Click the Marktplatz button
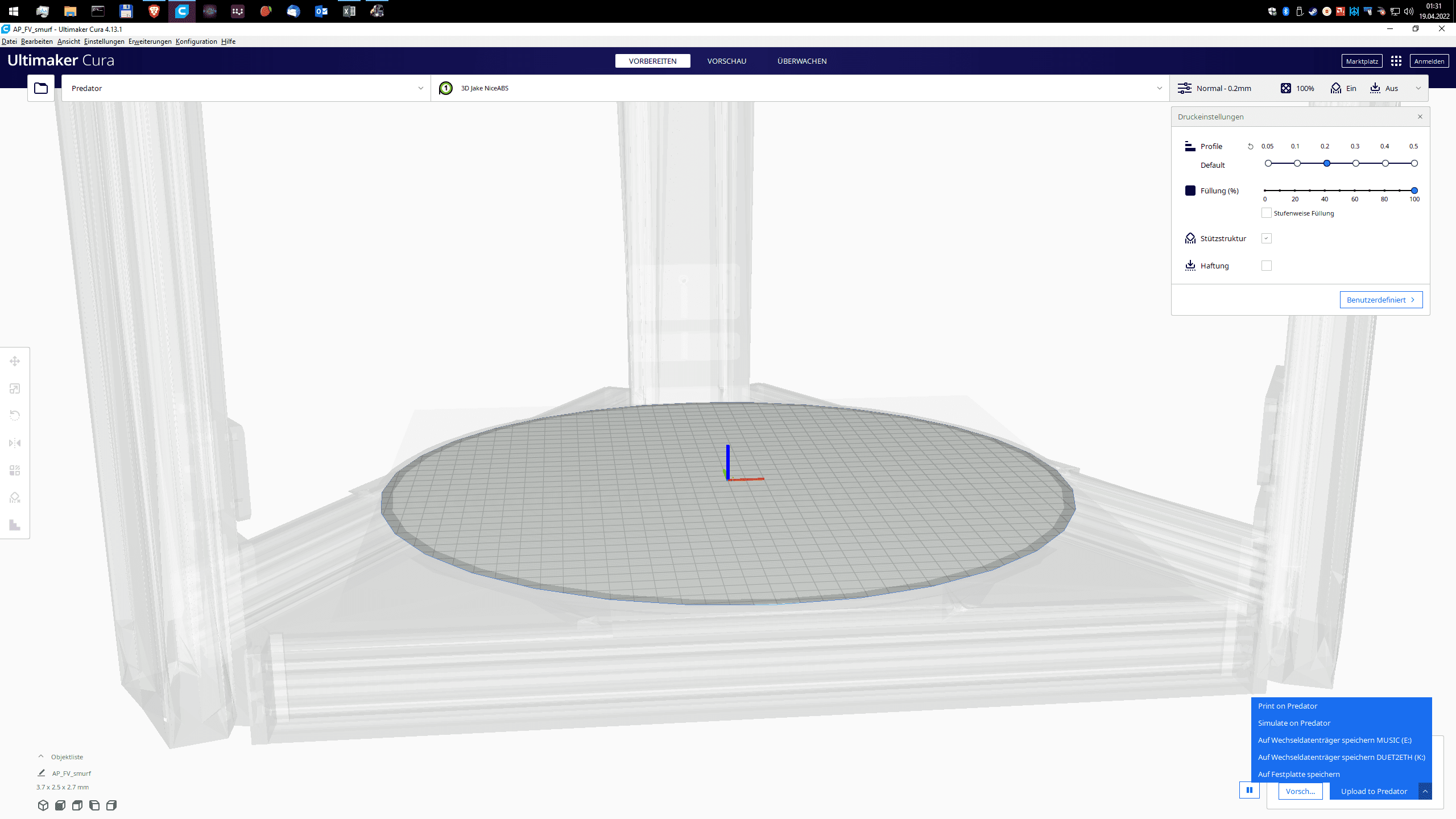This screenshot has height=819, width=1456. (x=1362, y=61)
